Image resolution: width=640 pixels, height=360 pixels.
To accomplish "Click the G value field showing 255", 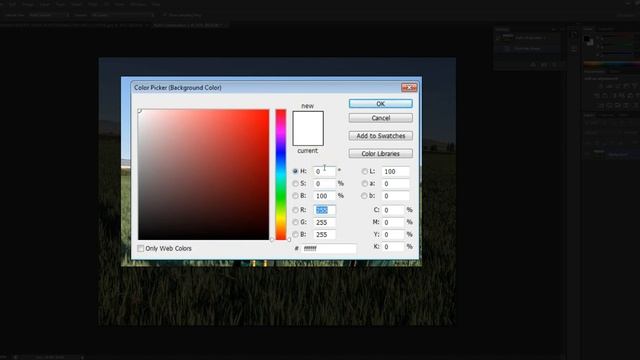I will pos(324,222).
